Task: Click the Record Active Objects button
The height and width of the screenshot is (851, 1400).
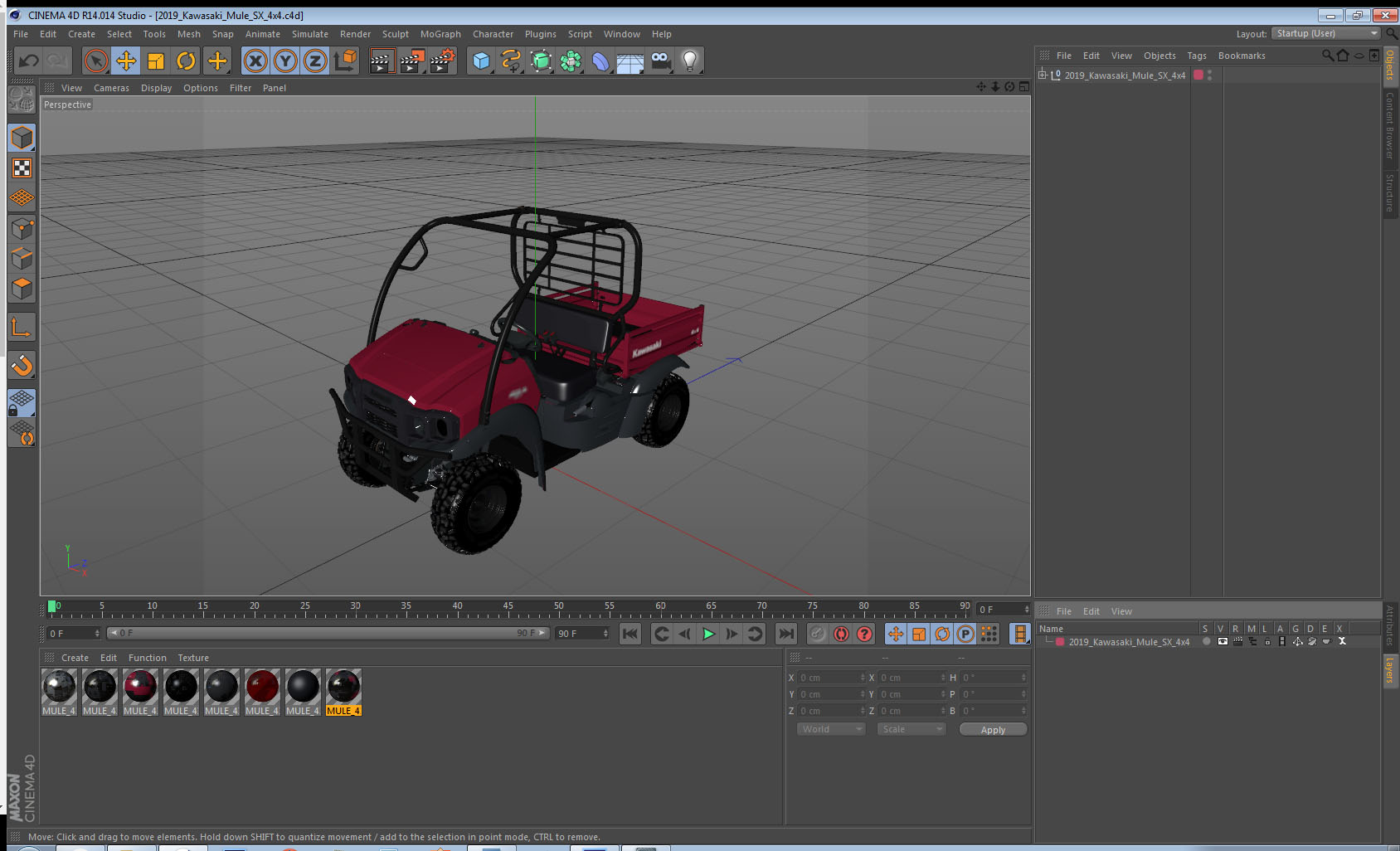Action: tap(817, 634)
